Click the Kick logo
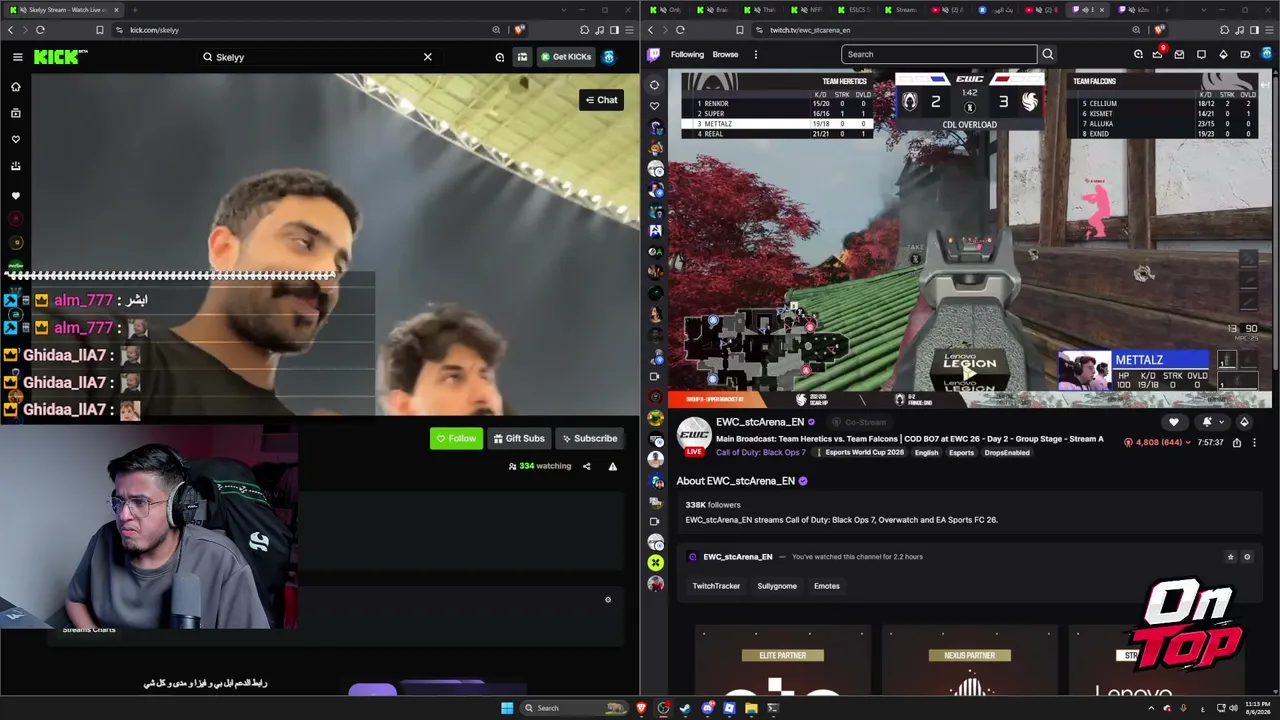This screenshot has height=720, width=1280. pyautogui.click(x=60, y=57)
